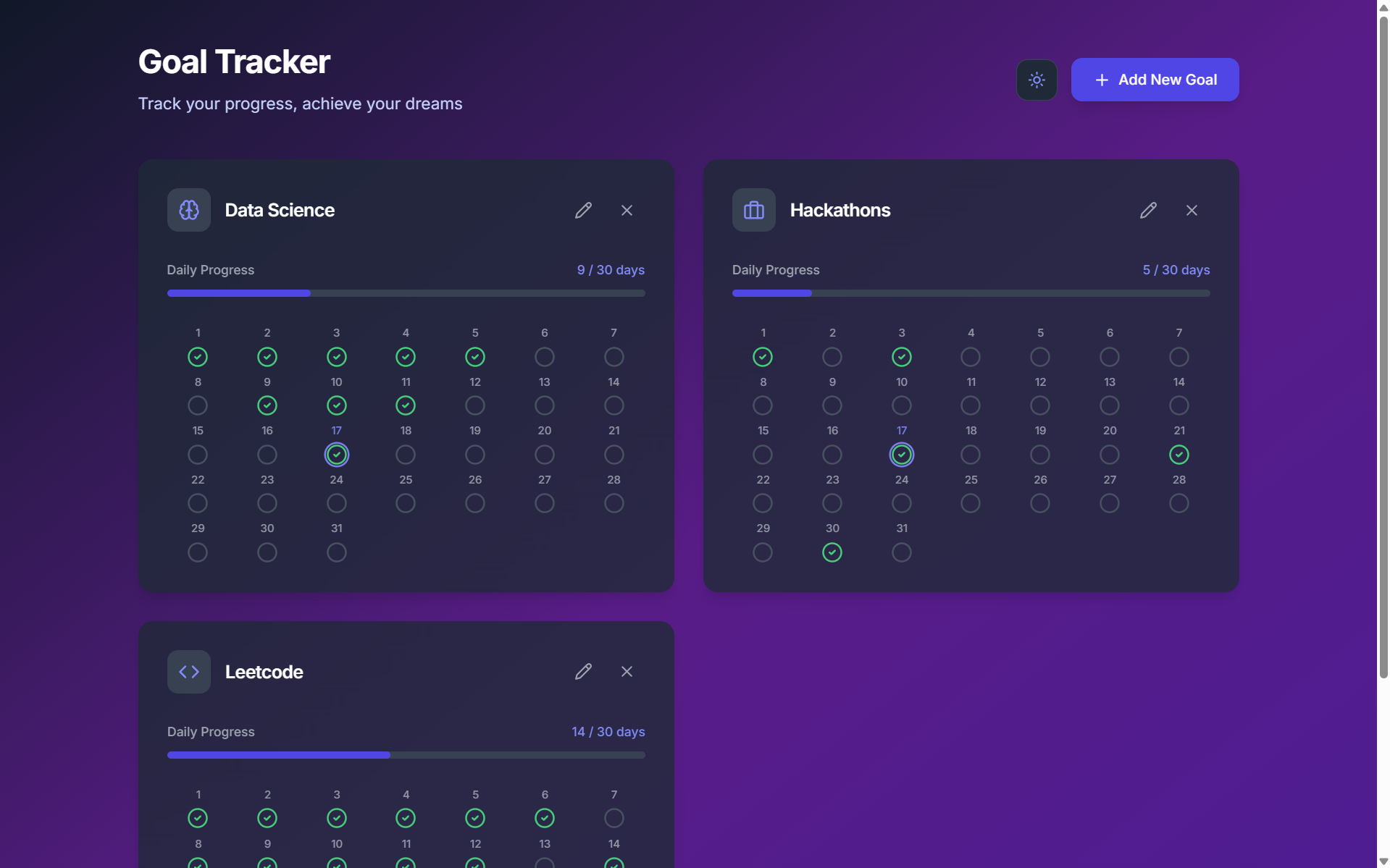The image size is (1390, 868).
Task: Click the scrollbar down arrow
Action: pyautogui.click(x=1383, y=861)
